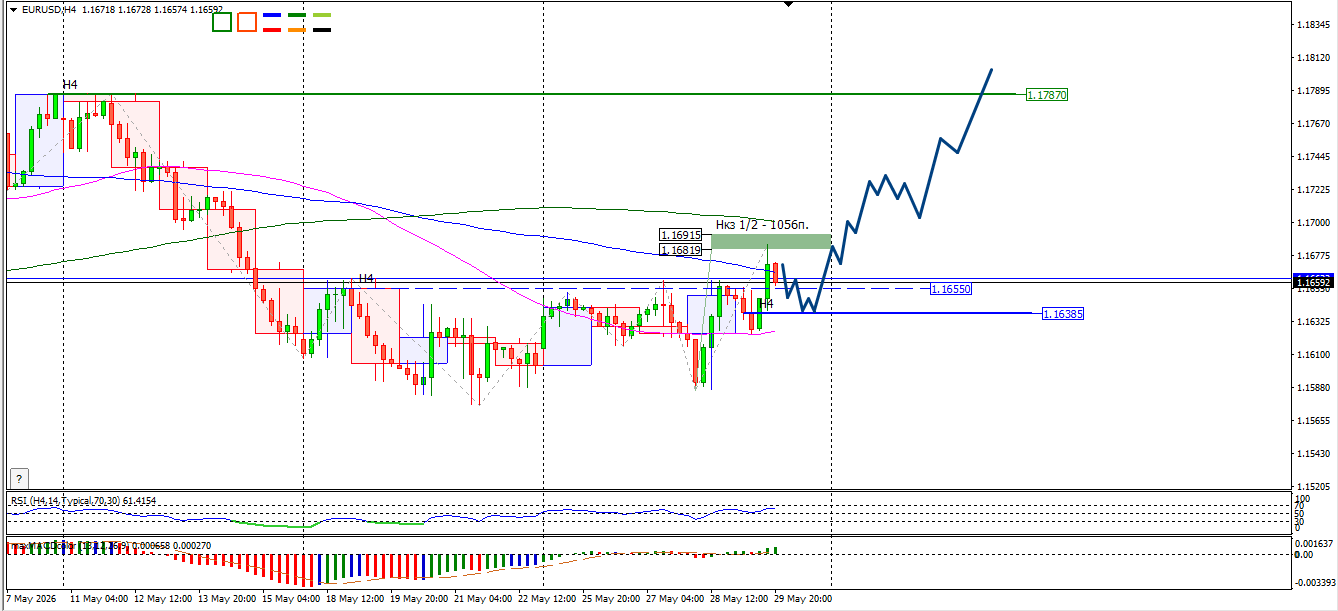Select the green square outline icon
Viewport: 1338px width, 611px height.
(221, 22)
